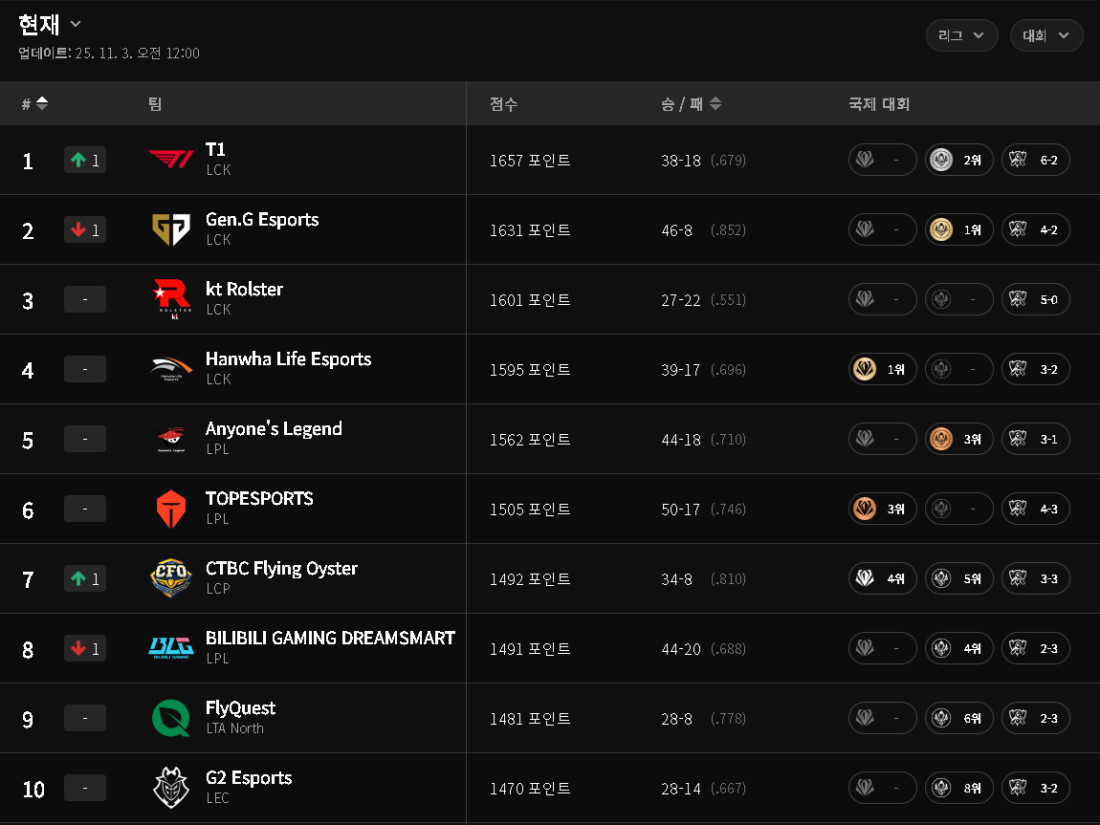Click the CTBC Flying Oyster logo
1100x825 pixels.
click(170, 579)
